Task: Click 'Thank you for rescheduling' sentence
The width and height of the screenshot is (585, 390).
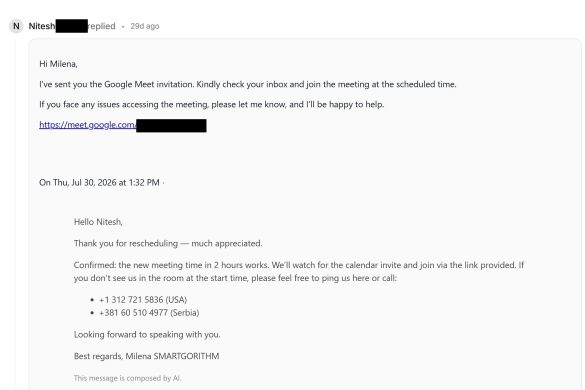Action: (168, 243)
